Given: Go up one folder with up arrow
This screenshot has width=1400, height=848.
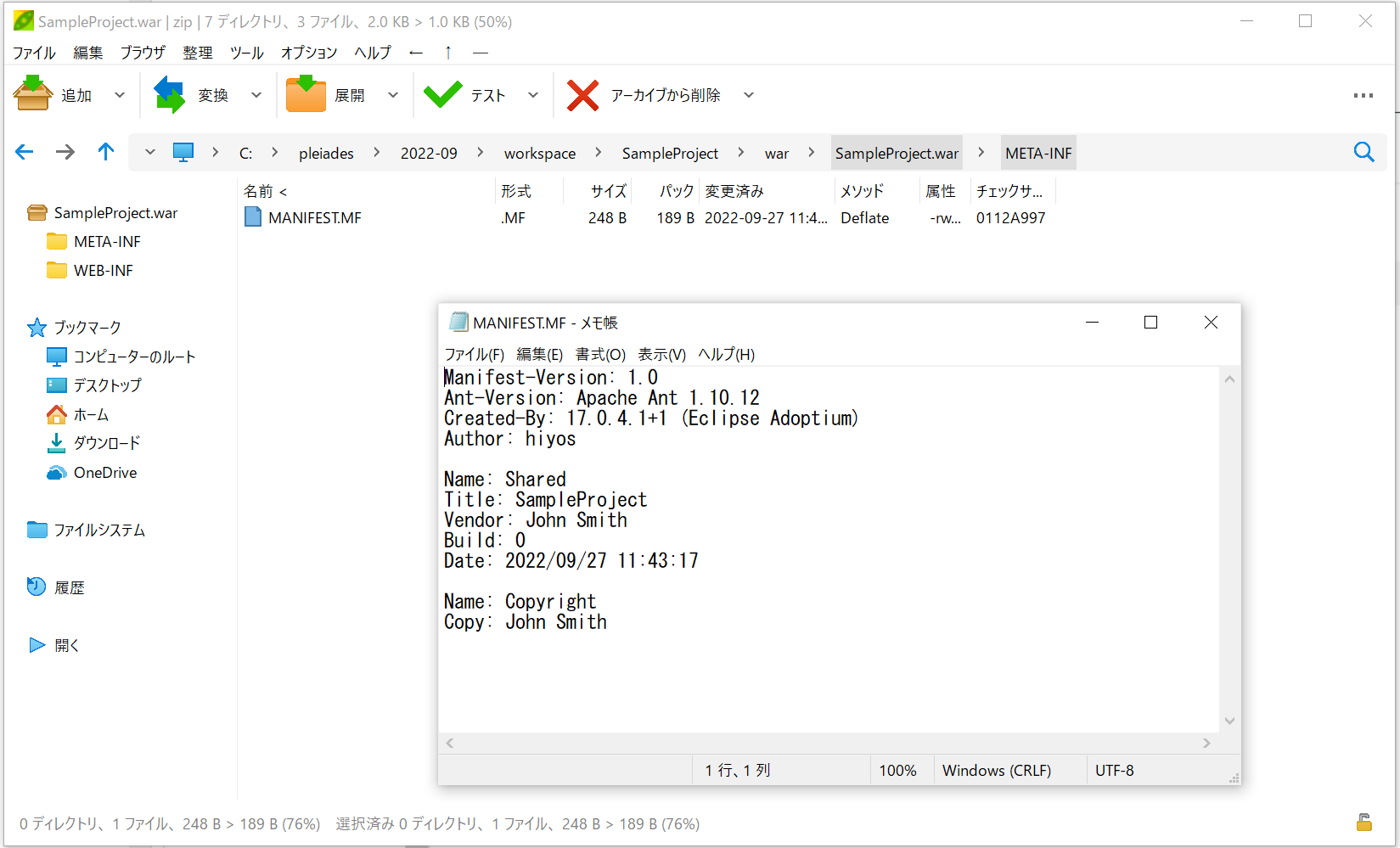Looking at the screenshot, I should pos(105,152).
